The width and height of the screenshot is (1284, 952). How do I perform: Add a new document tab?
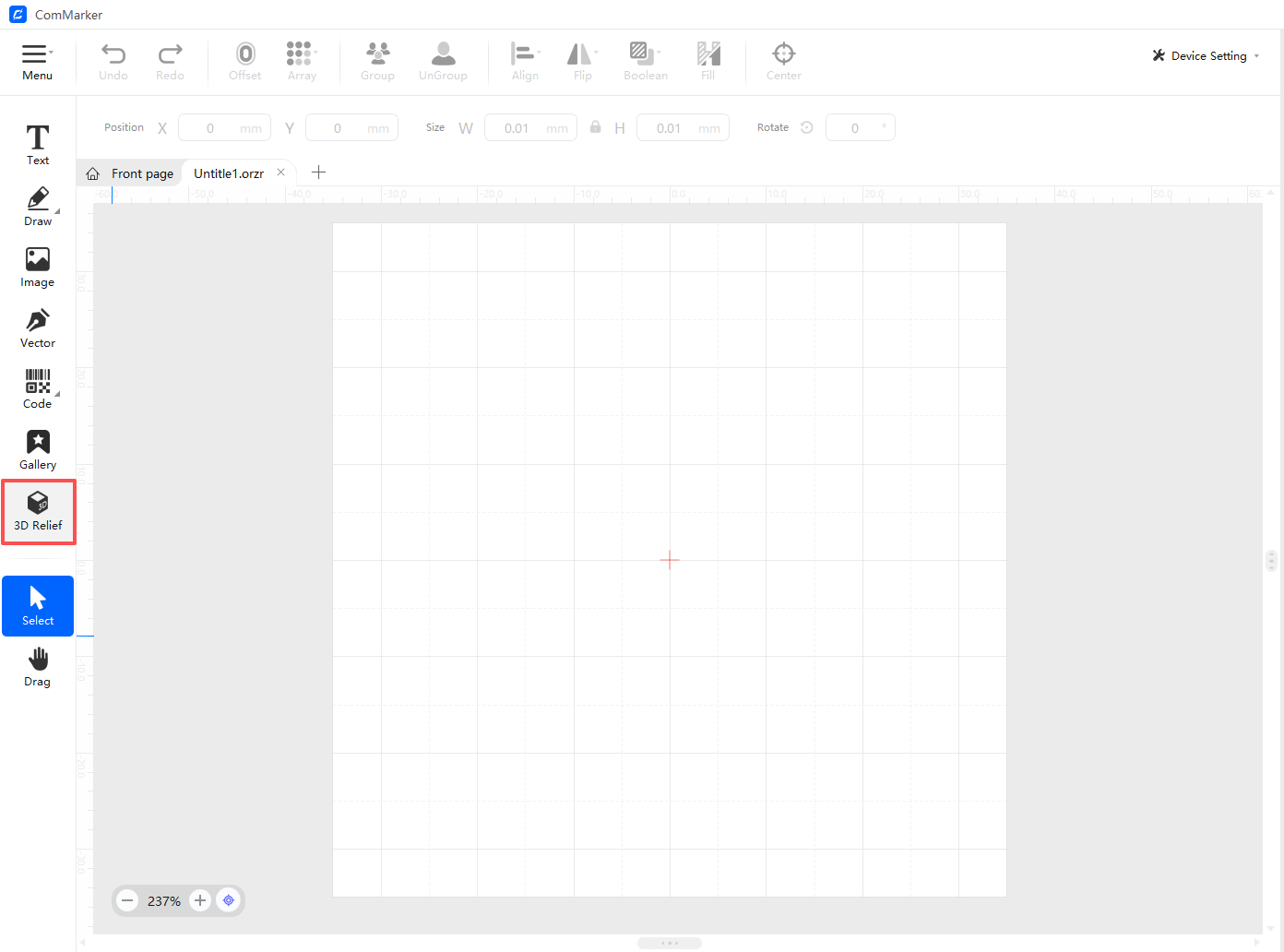[x=319, y=173]
